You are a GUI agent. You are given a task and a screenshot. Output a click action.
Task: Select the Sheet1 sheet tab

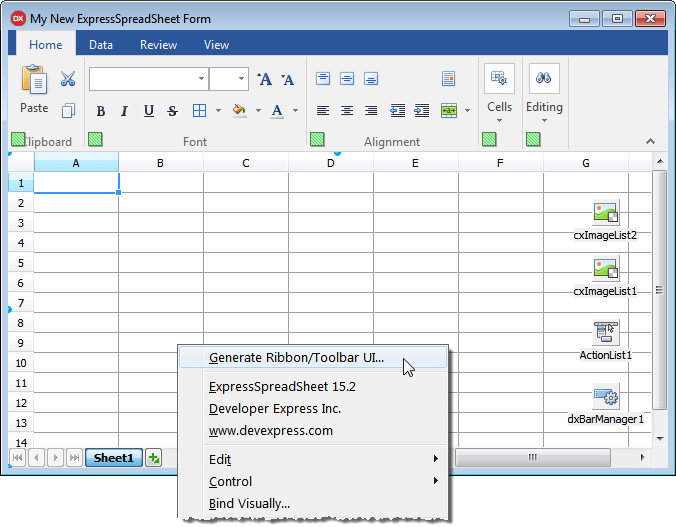coord(114,458)
